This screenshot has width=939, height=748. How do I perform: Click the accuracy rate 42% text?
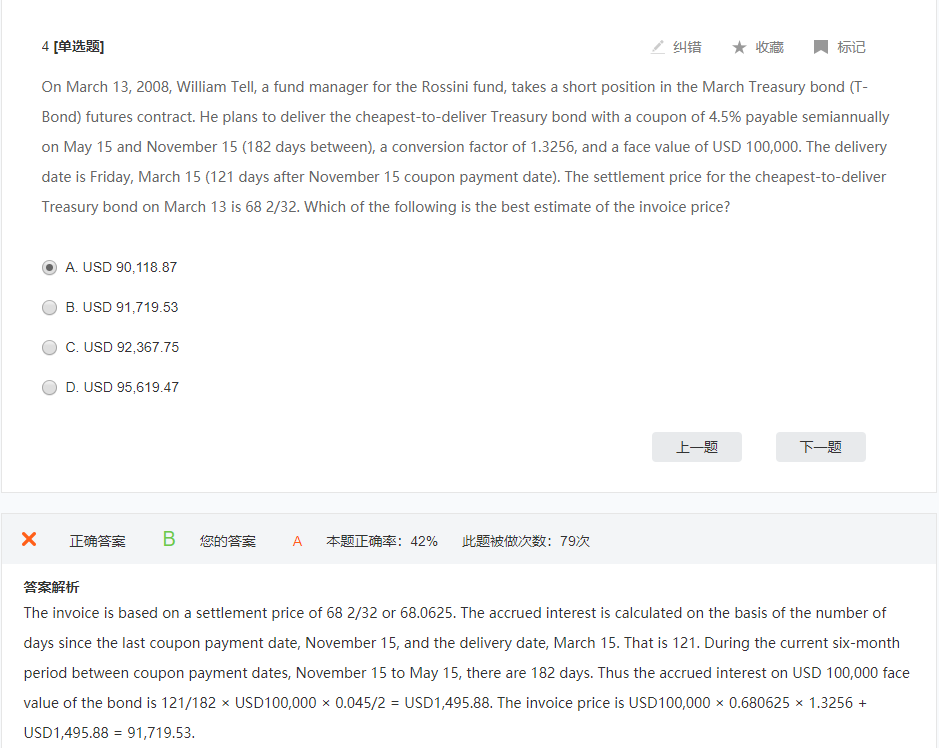coord(424,541)
